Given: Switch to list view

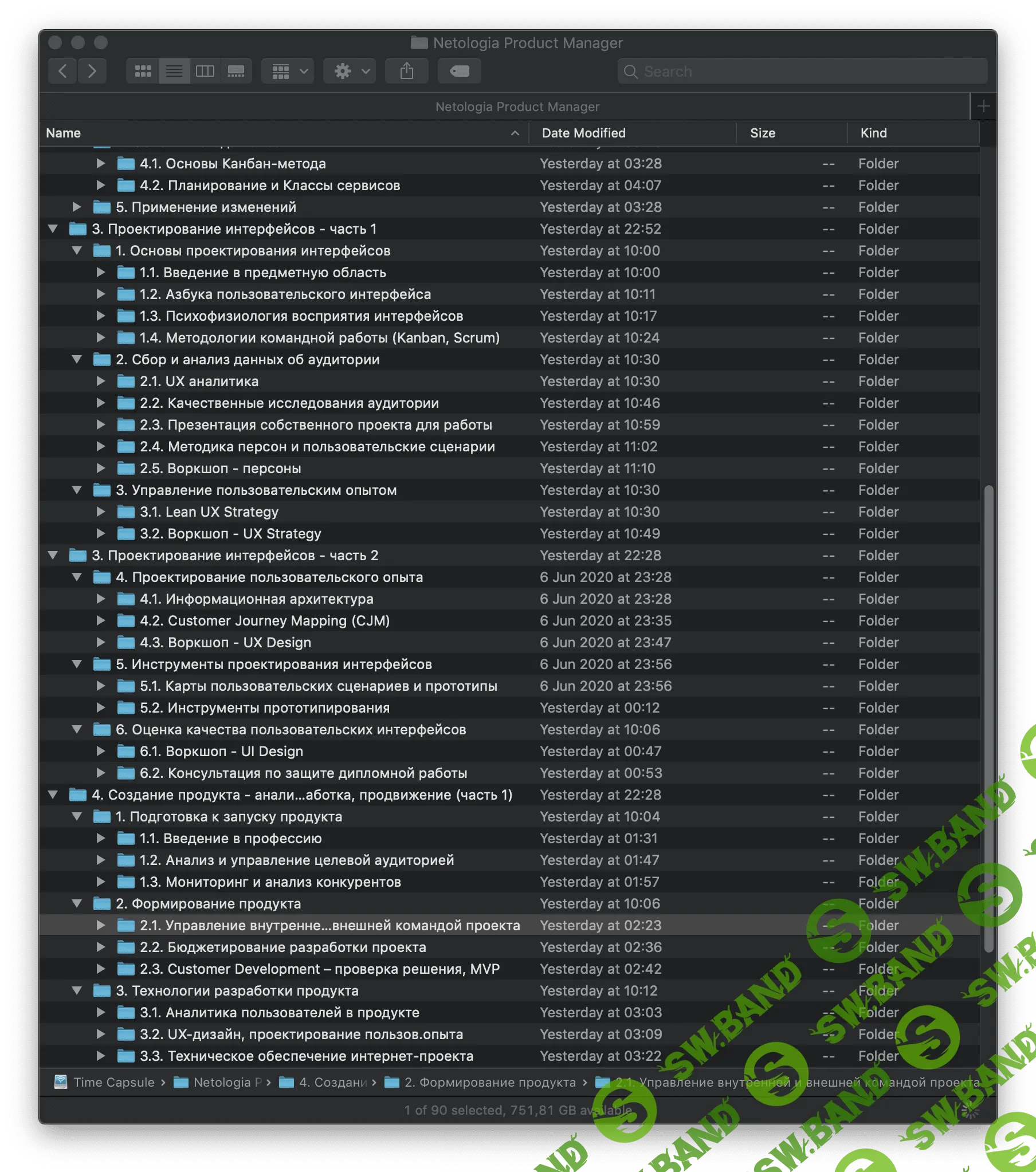Looking at the screenshot, I should click(x=174, y=71).
